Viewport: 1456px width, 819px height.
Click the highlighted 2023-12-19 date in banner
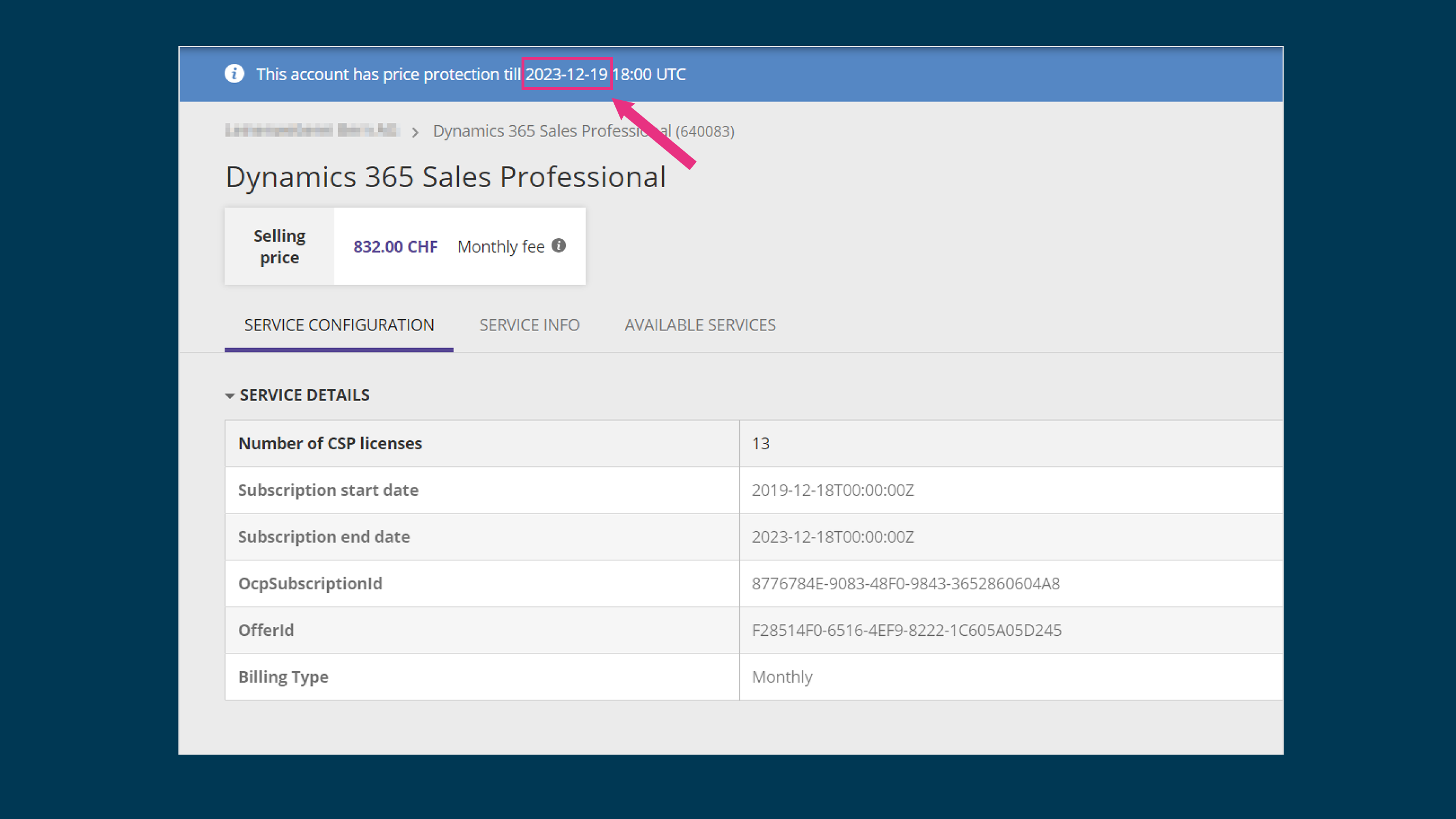click(566, 74)
